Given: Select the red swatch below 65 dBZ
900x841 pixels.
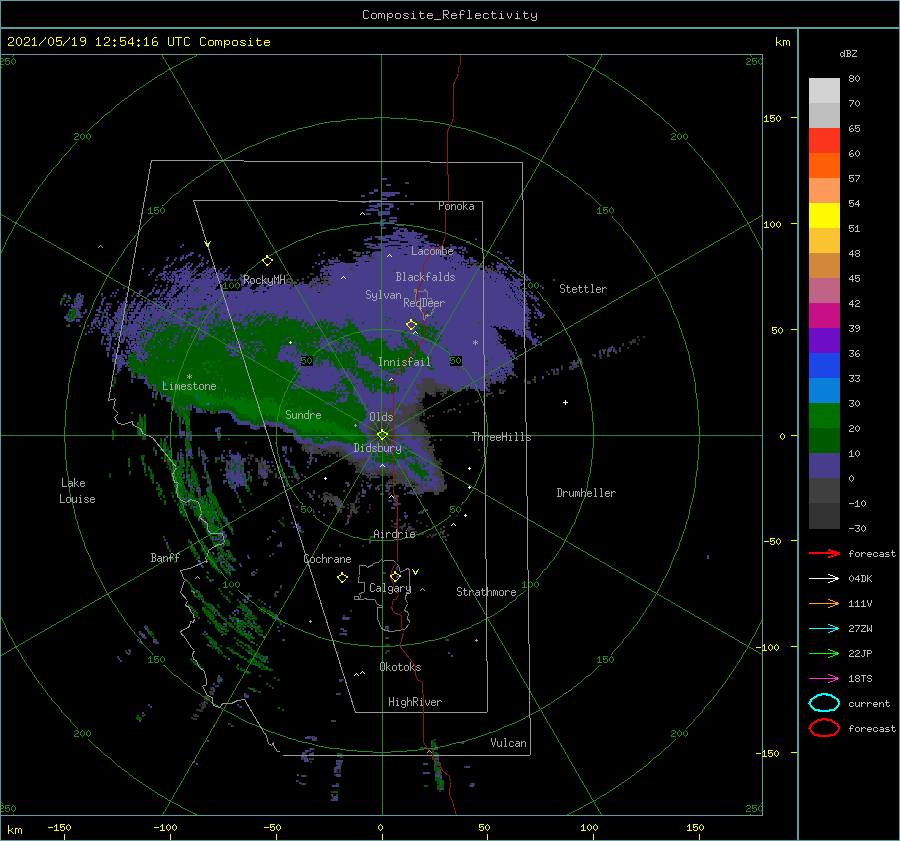Looking at the screenshot, I should coord(824,141).
